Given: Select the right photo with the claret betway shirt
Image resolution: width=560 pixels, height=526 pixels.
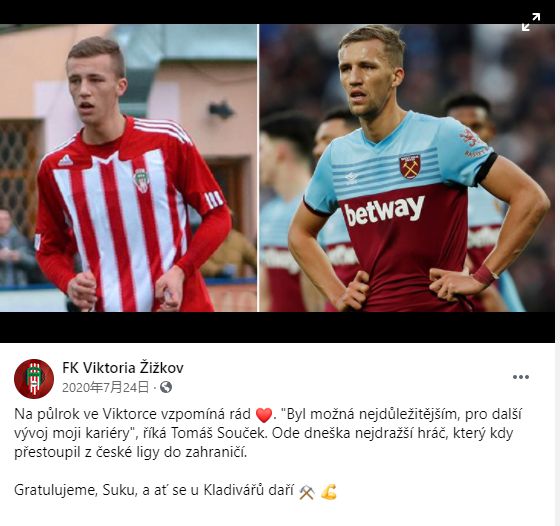Looking at the screenshot, I should pos(407,168).
